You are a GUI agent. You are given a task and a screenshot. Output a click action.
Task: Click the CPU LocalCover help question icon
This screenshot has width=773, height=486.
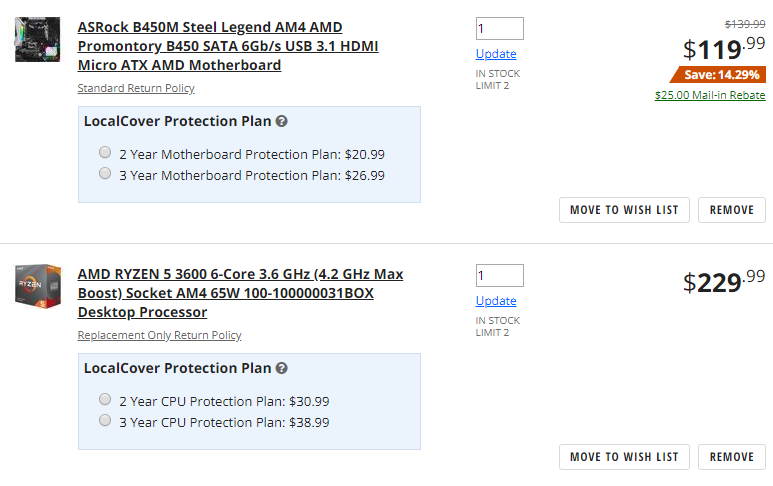click(x=281, y=368)
